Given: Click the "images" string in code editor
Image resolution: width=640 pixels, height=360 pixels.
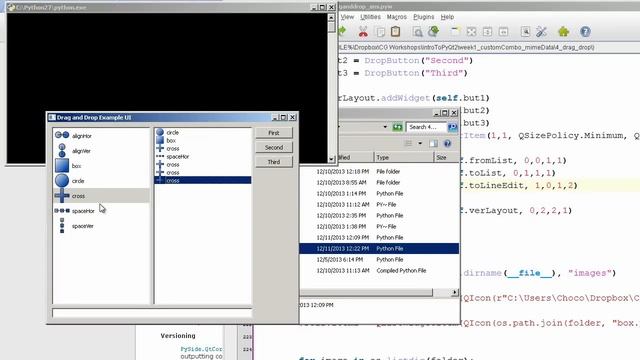Looking at the screenshot, I should tap(589, 273).
